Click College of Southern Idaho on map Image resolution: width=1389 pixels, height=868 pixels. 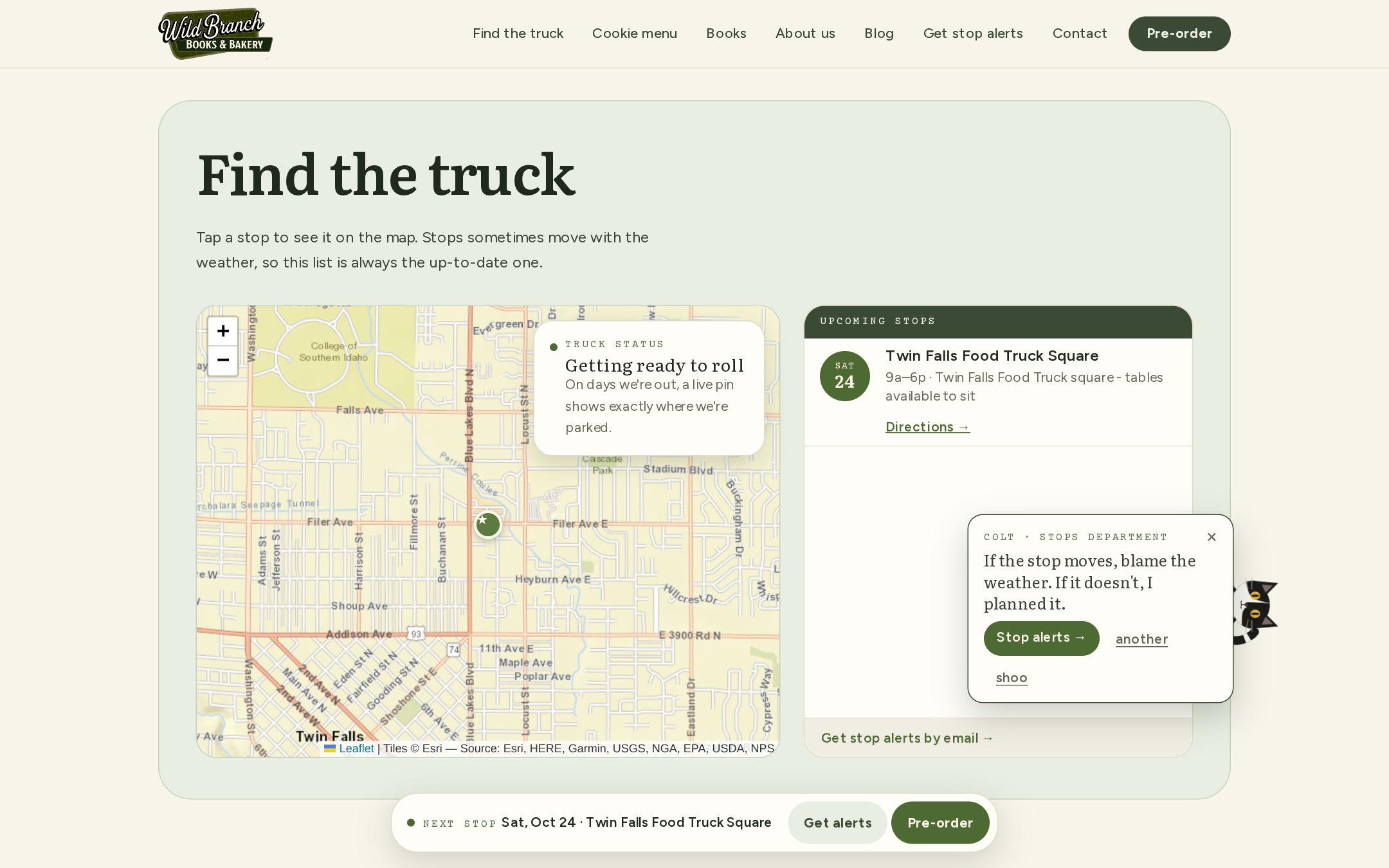click(333, 352)
